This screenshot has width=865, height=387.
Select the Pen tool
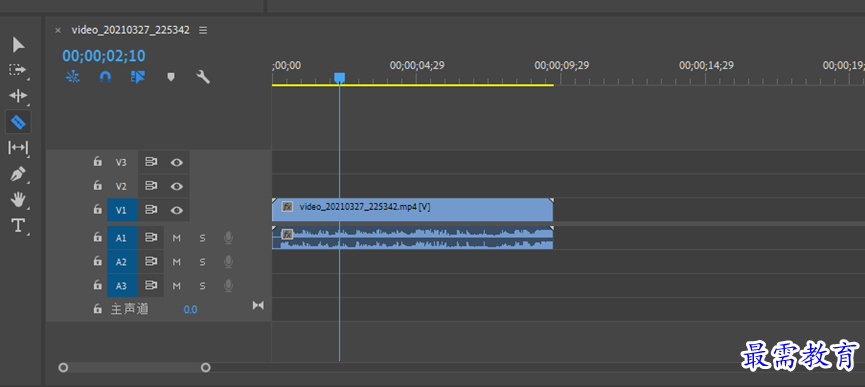pyautogui.click(x=18, y=174)
